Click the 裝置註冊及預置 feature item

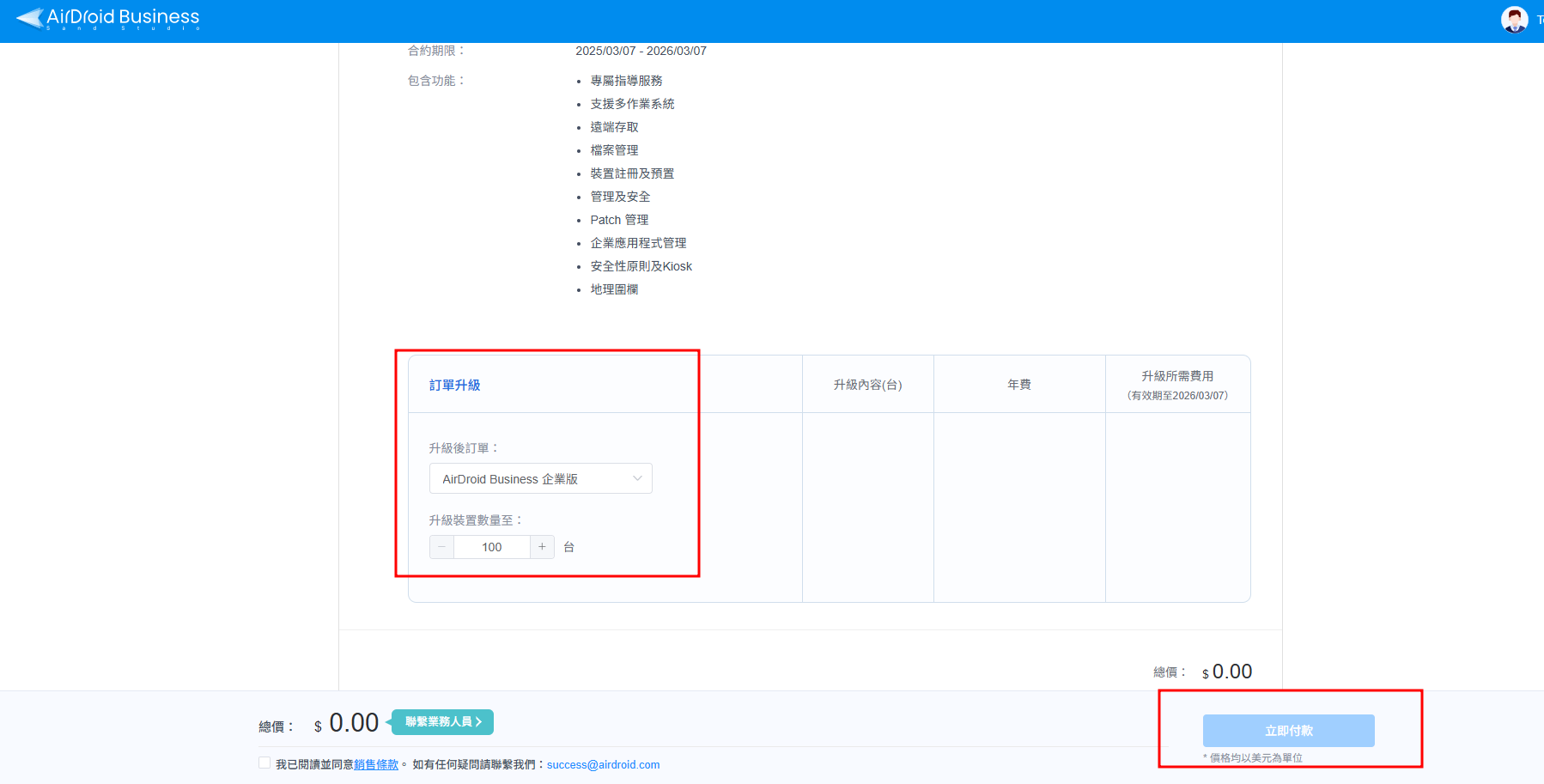[633, 173]
